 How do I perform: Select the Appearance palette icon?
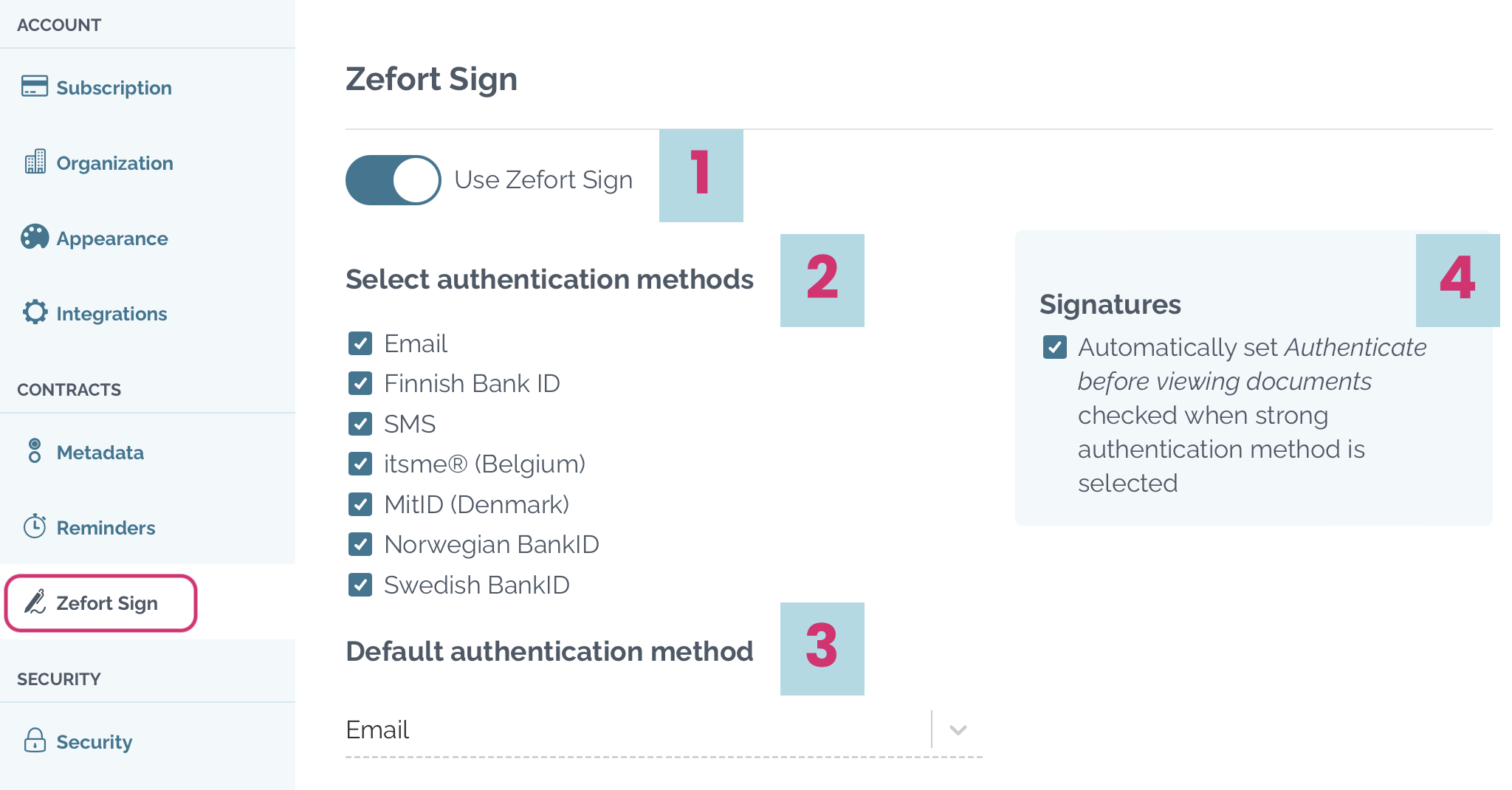click(x=34, y=237)
